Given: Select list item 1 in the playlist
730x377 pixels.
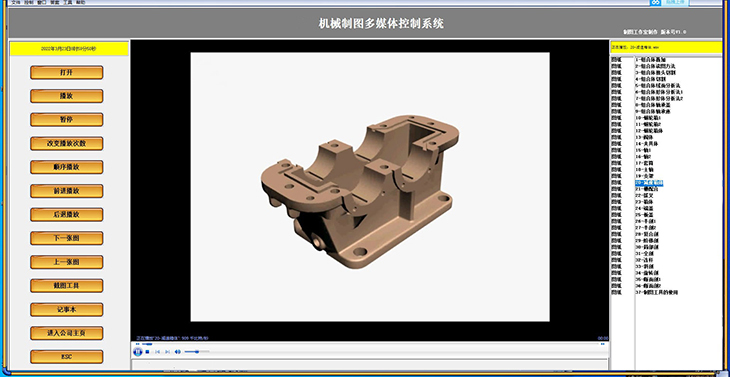Looking at the screenshot, I should click(x=652, y=60).
